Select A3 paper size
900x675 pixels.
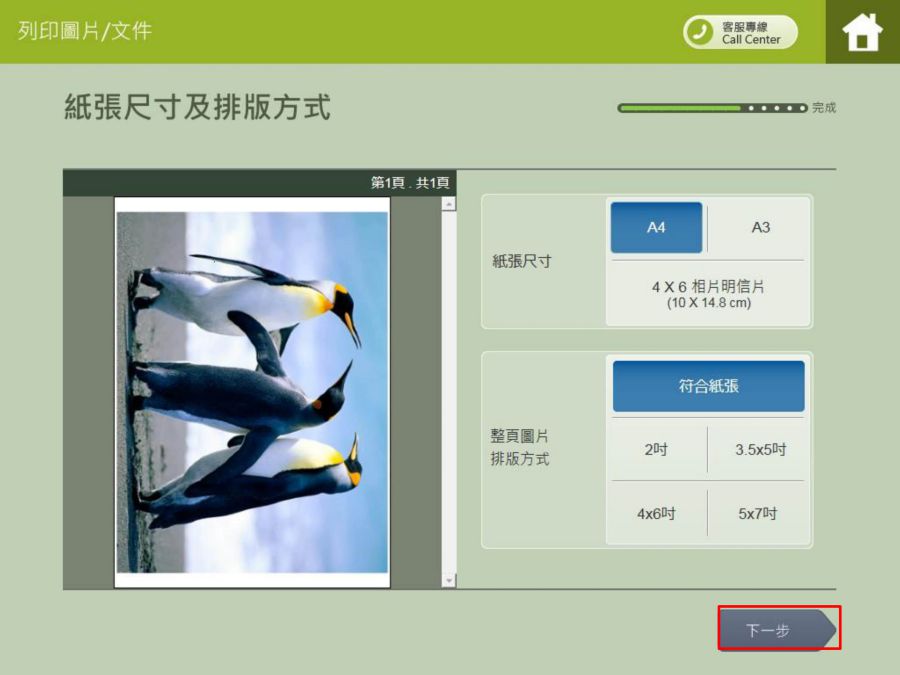(760, 228)
